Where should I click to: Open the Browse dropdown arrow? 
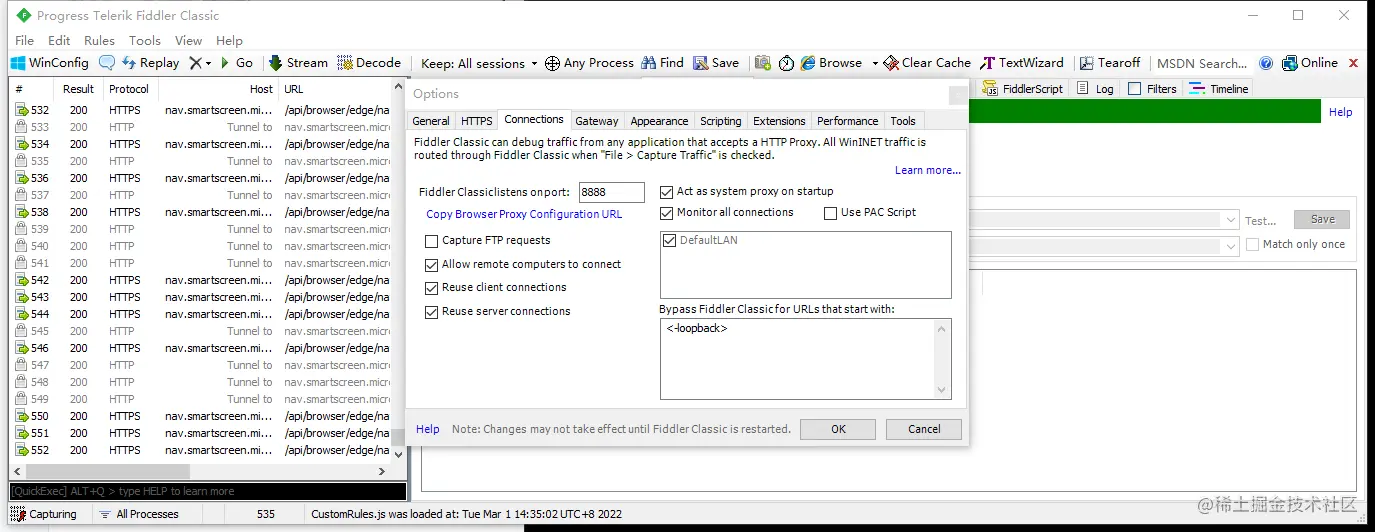pos(874,63)
